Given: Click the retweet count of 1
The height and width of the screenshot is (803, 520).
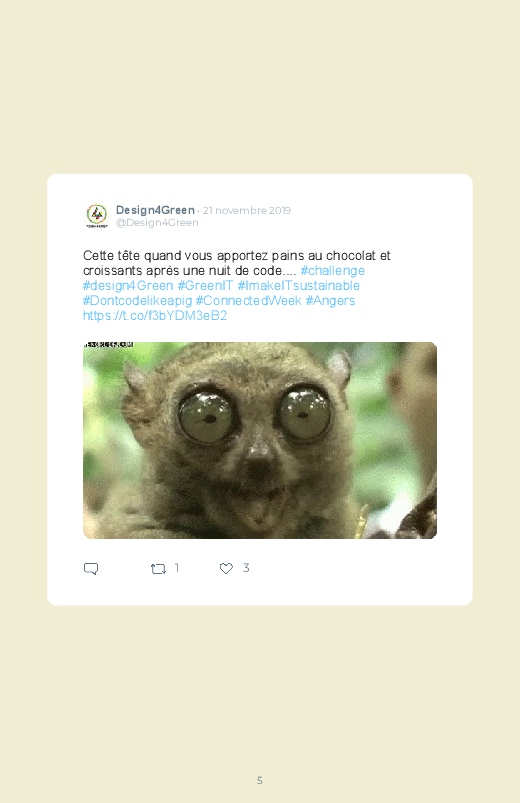Looking at the screenshot, I should pyautogui.click(x=176, y=567).
